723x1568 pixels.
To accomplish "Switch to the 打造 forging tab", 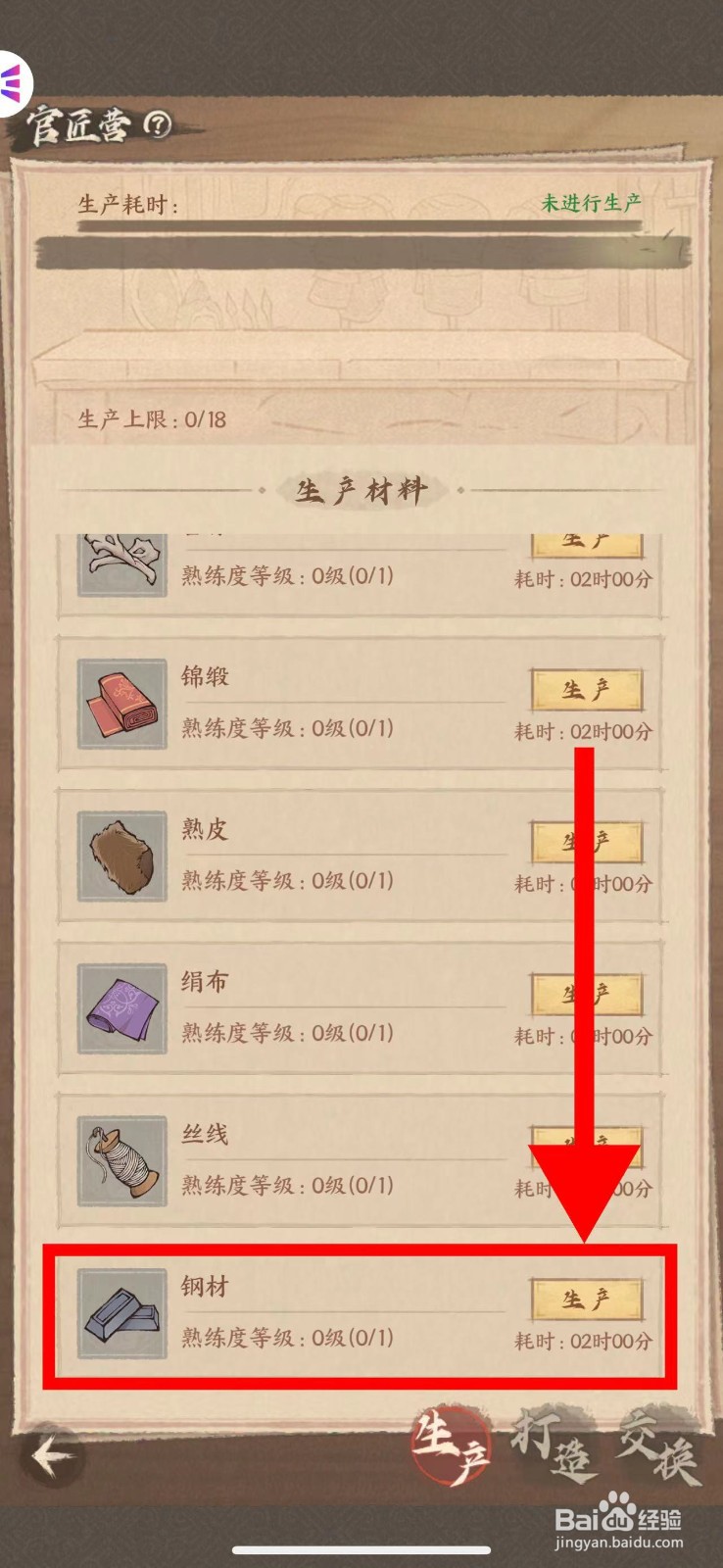I will click(554, 1446).
